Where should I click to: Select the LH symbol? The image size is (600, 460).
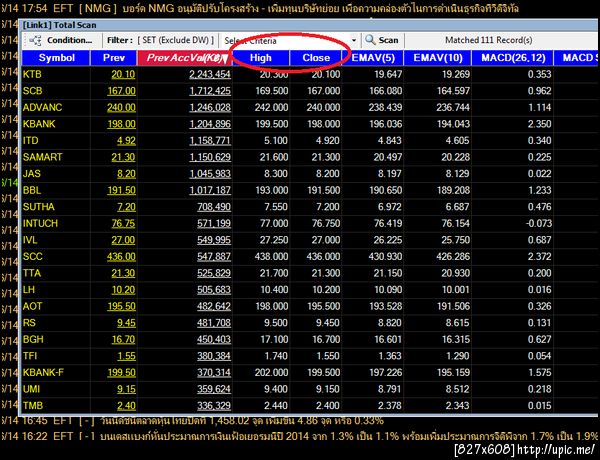click(x=29, y=290)
